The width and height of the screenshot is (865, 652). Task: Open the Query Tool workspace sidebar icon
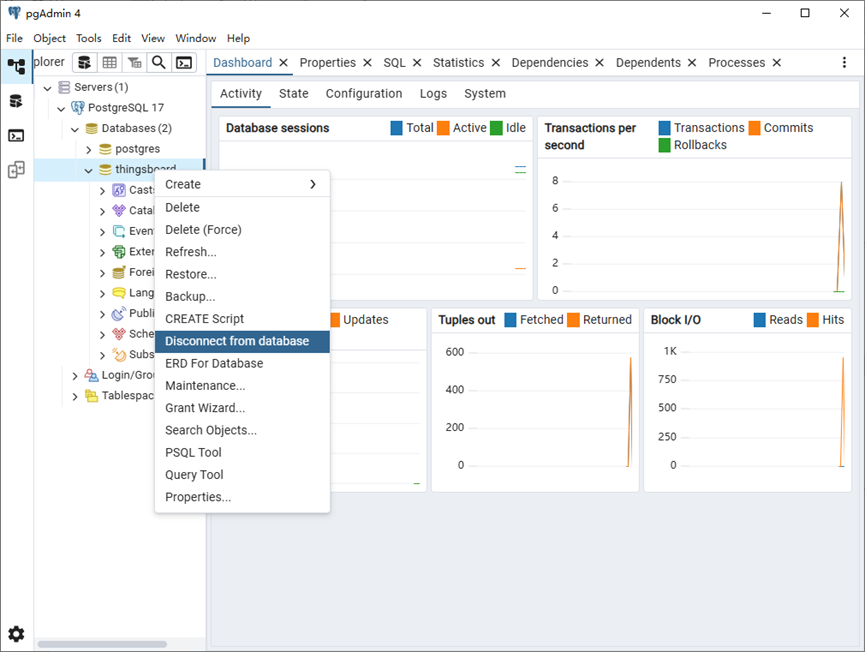(x=16, y=101)
